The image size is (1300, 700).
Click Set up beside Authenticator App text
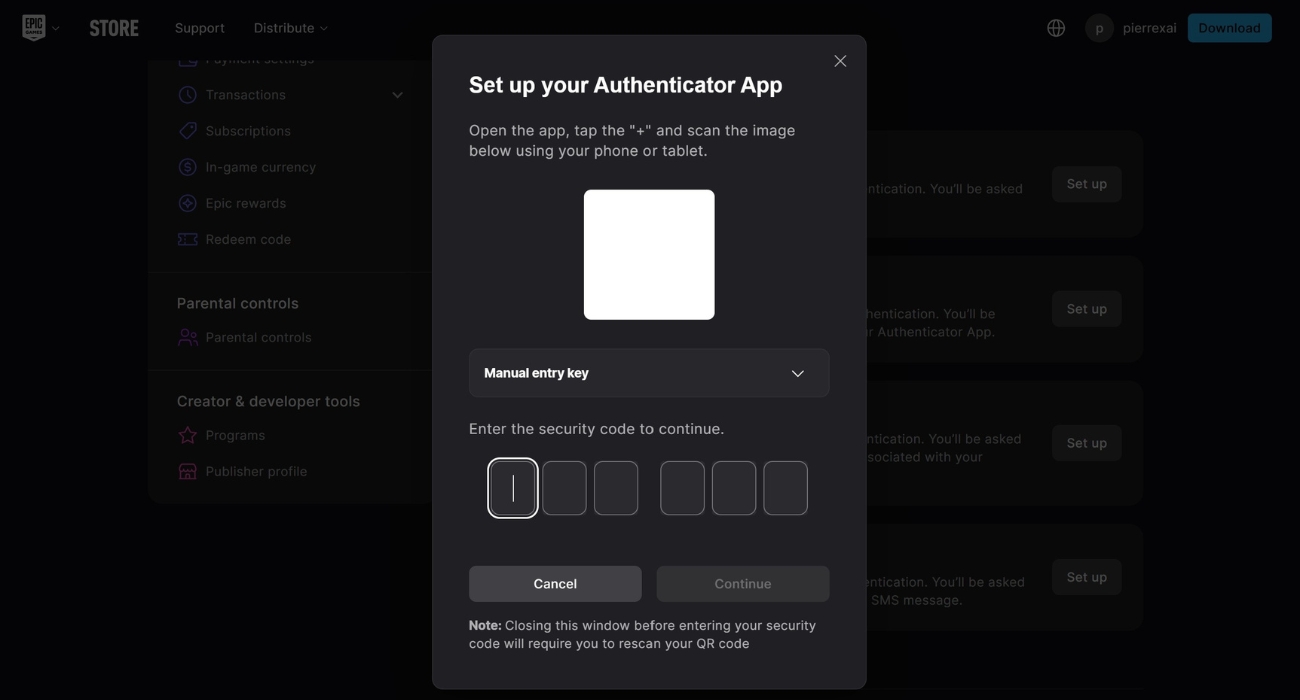coord(1086,309)
